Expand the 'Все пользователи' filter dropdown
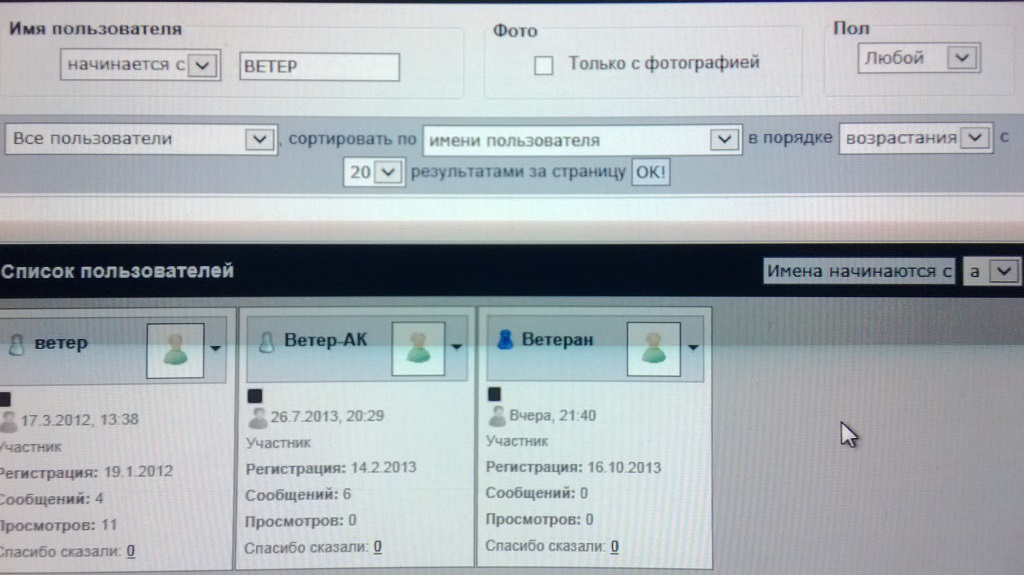This screenshot has width=1024, height=575. pos(259,140)
